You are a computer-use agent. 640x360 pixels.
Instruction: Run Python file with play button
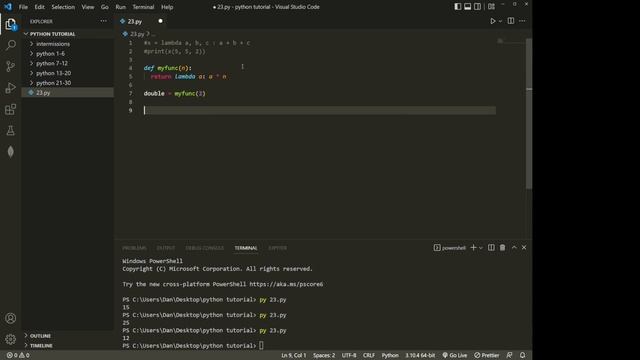pyautogui.click(x=493, y=21)
